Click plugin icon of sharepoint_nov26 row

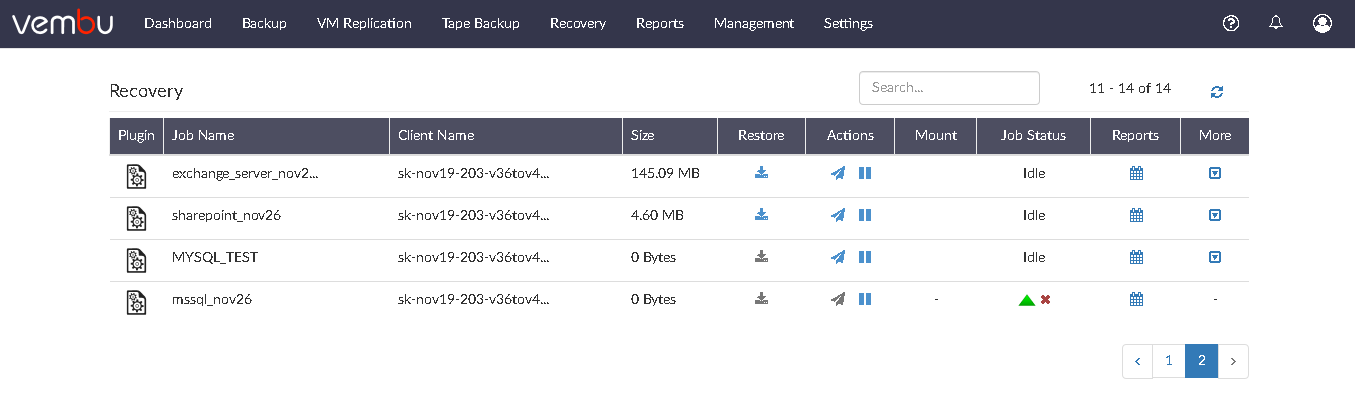[136, 218]
